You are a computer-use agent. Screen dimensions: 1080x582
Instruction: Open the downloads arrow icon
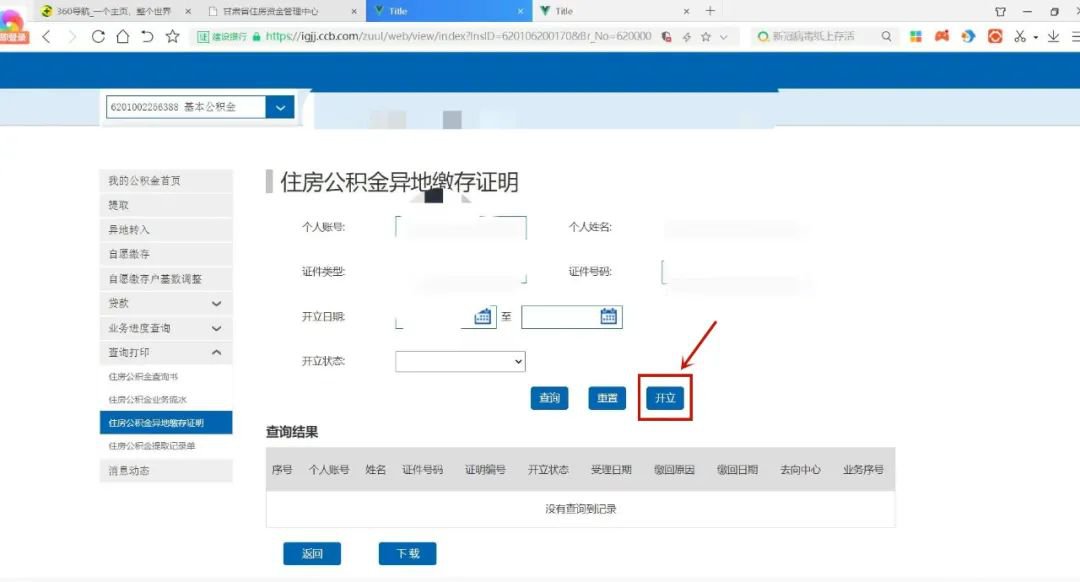pyautogui.click(x=1053, y=37)
